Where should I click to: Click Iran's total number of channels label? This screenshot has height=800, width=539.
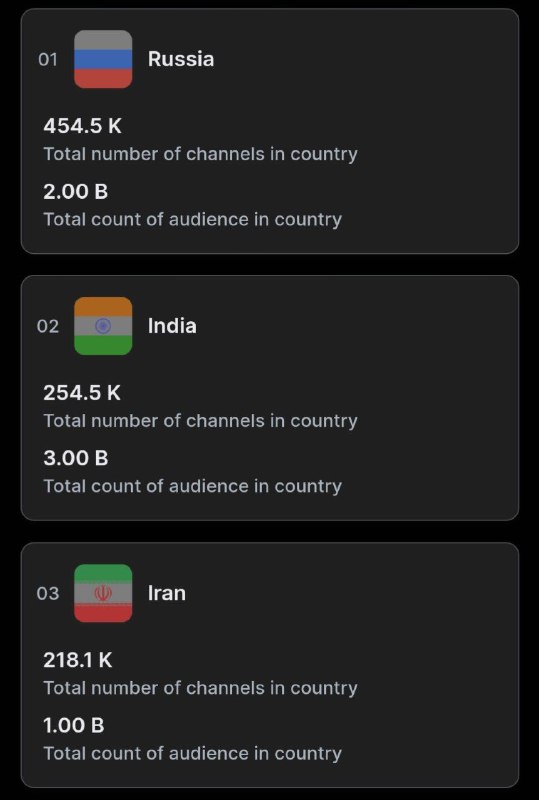click(200, 688)
